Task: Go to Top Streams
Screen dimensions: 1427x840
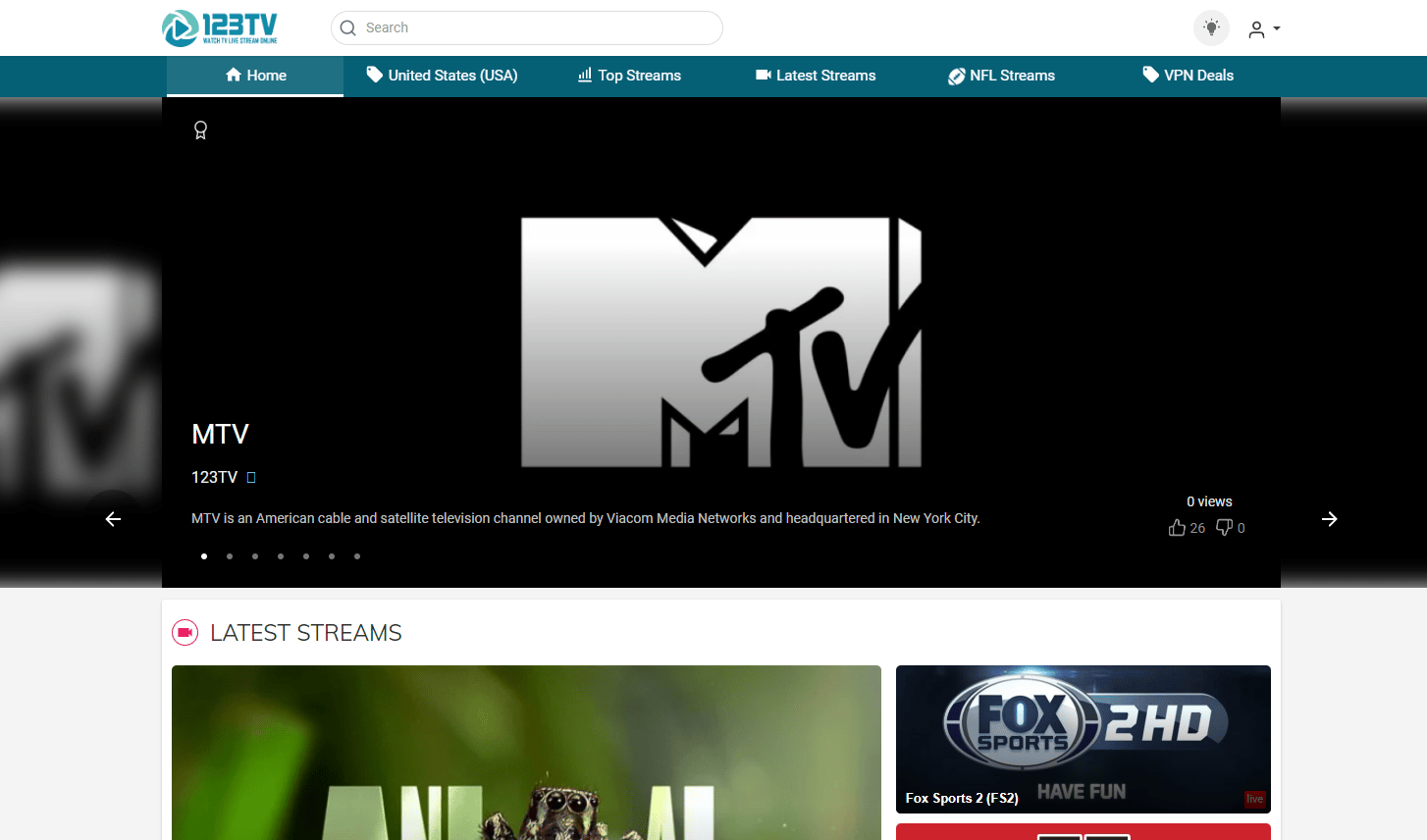Action: click(x=629, y=76)
